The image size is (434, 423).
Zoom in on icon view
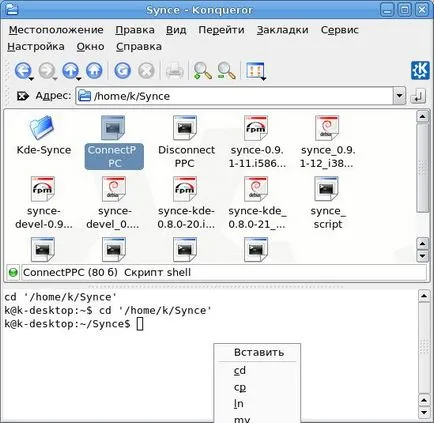click(202, 71)
